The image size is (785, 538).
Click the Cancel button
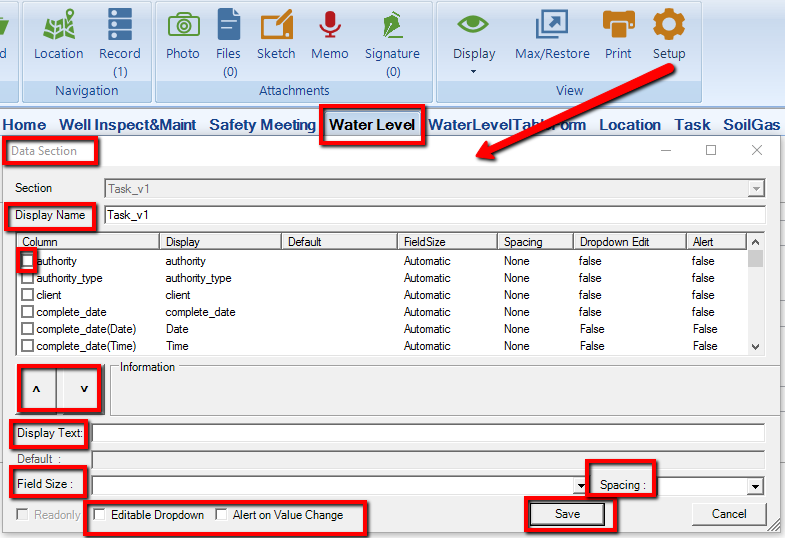(x=729, y=514)
